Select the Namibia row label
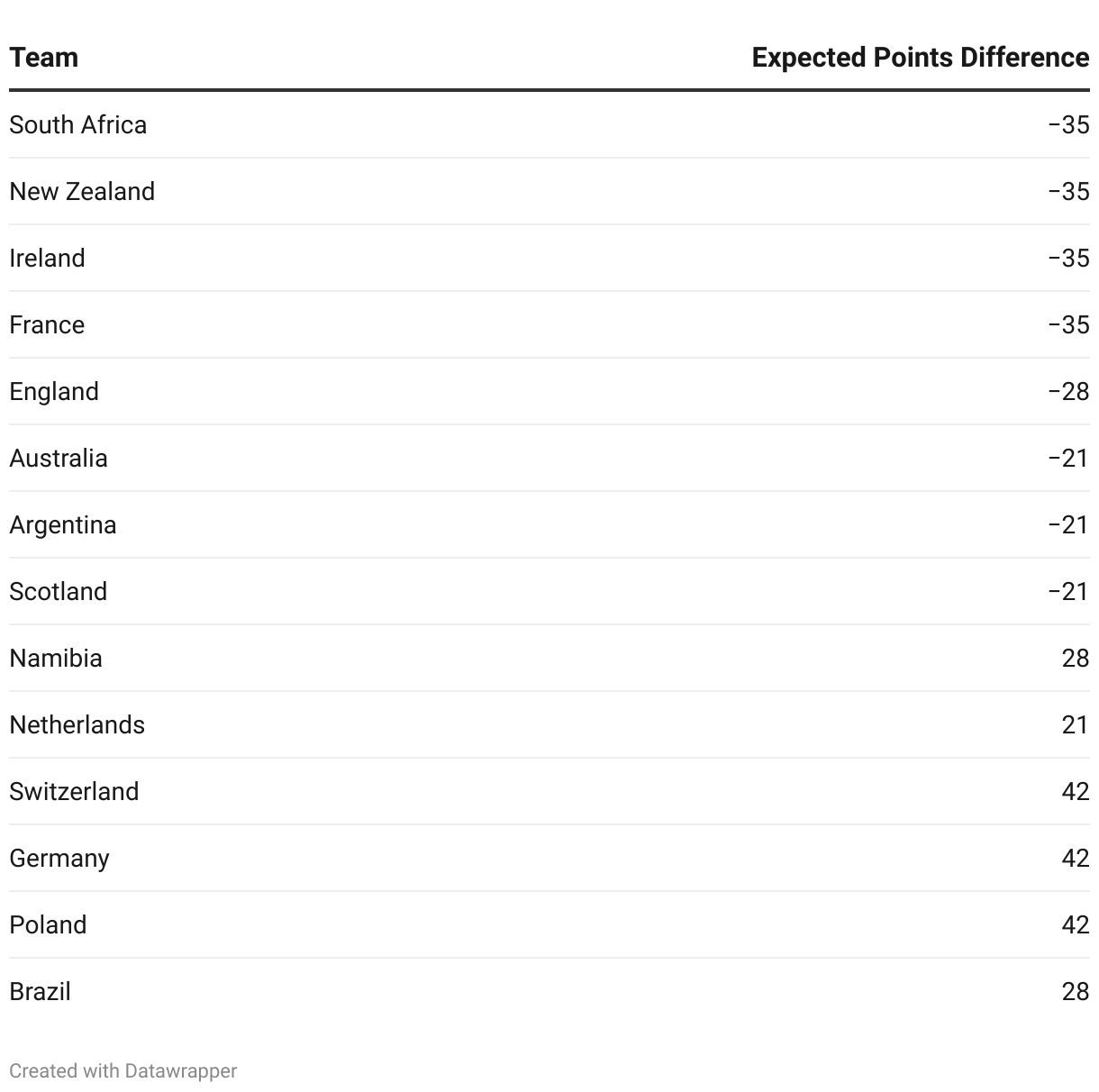1099x1092 pixels. click(x=56, y=658)
